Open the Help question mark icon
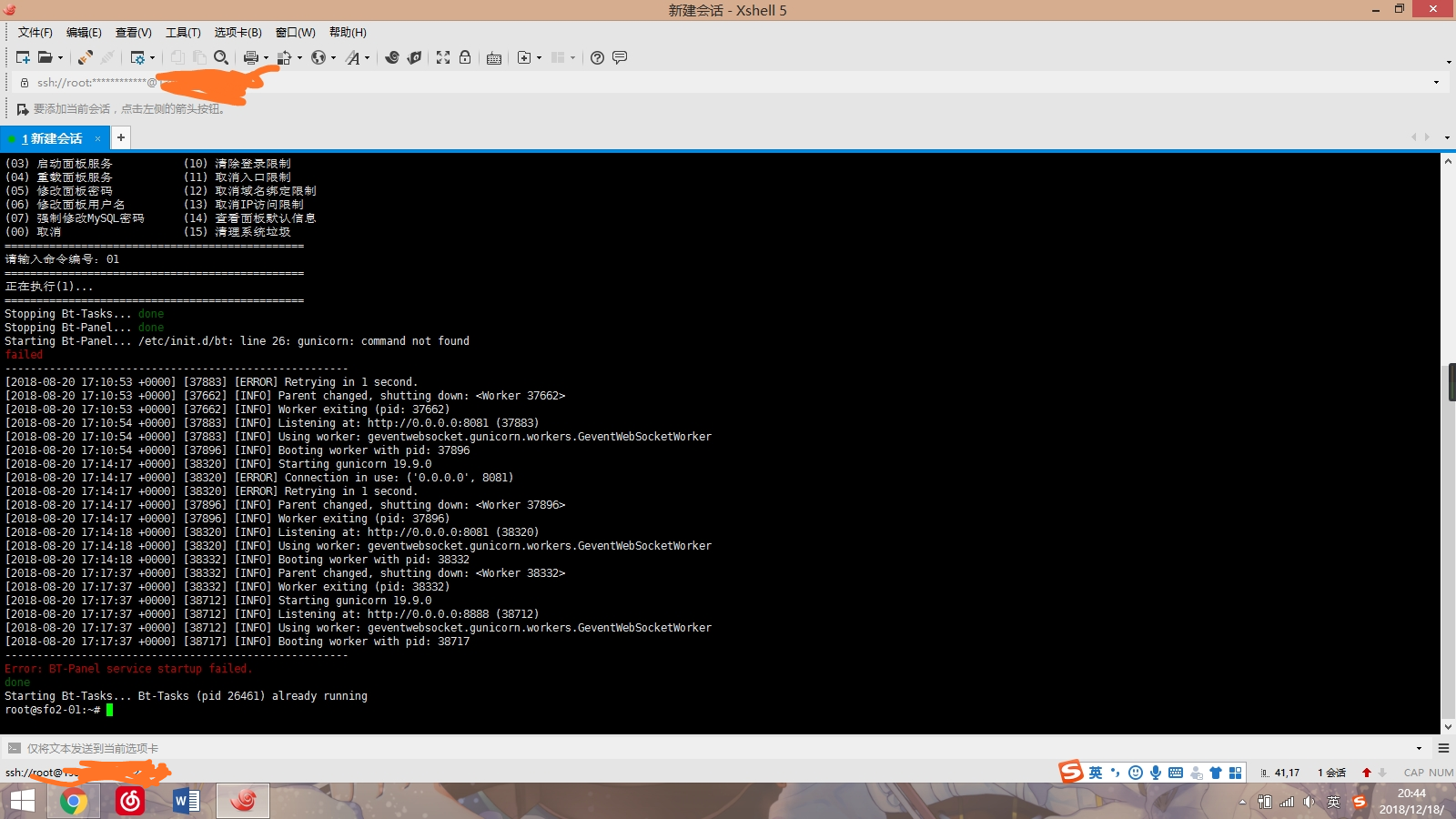The image size is (1456, 819). [x=597, y=57]
